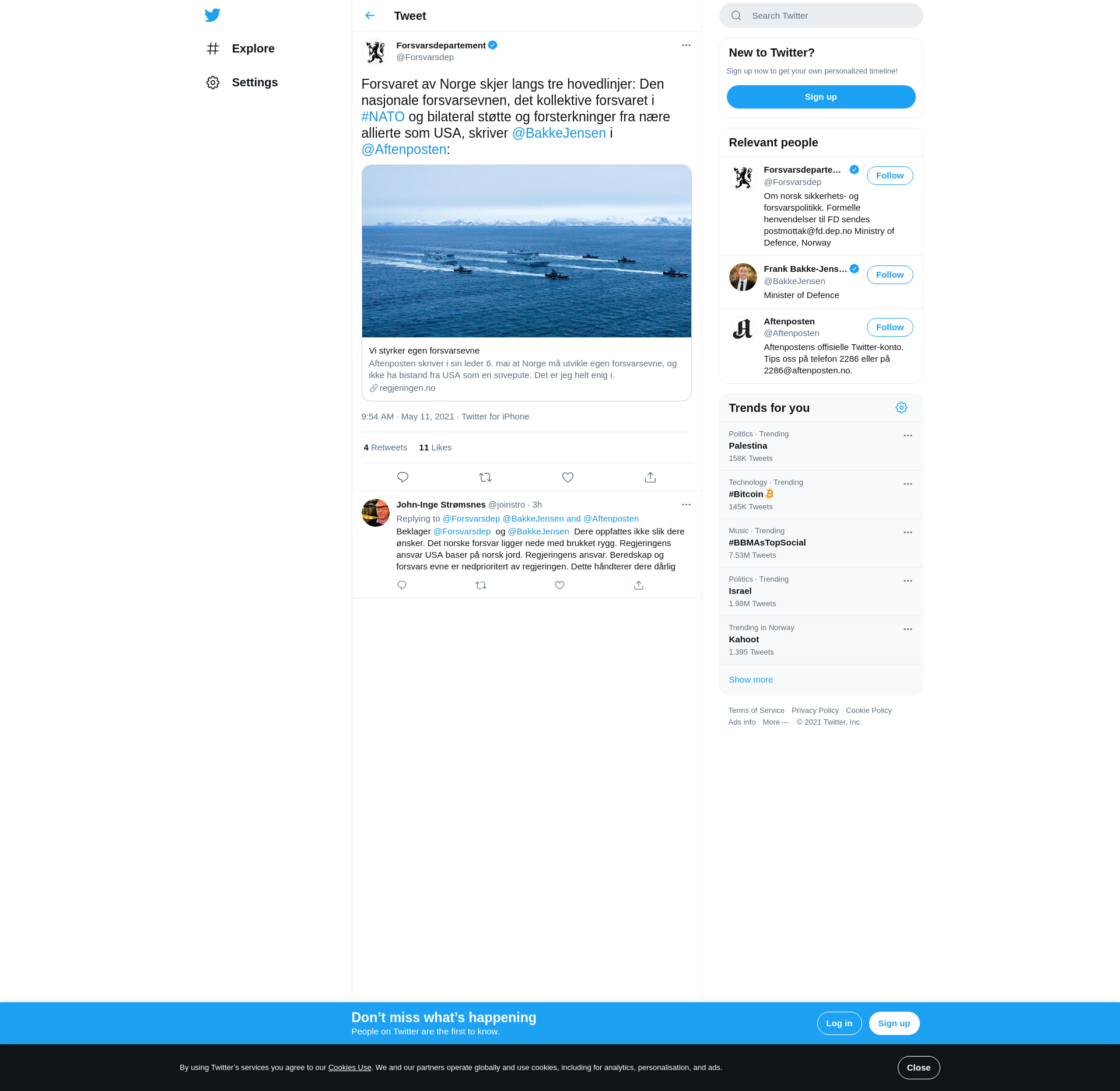Open more options on main tweet
Viewport: 1120px width, 1091px height.
click(x=686, y=46)
